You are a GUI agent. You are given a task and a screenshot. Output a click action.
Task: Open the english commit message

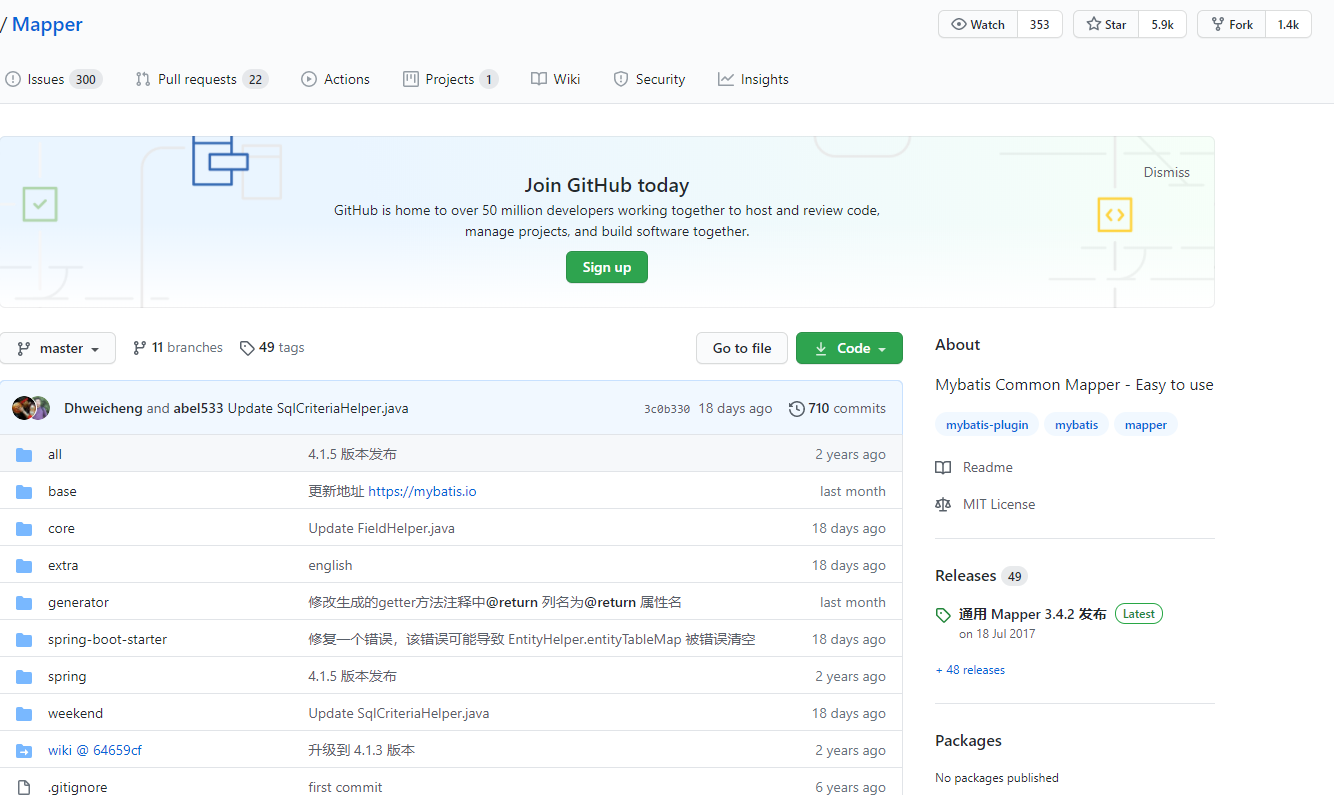coord(330,565)
